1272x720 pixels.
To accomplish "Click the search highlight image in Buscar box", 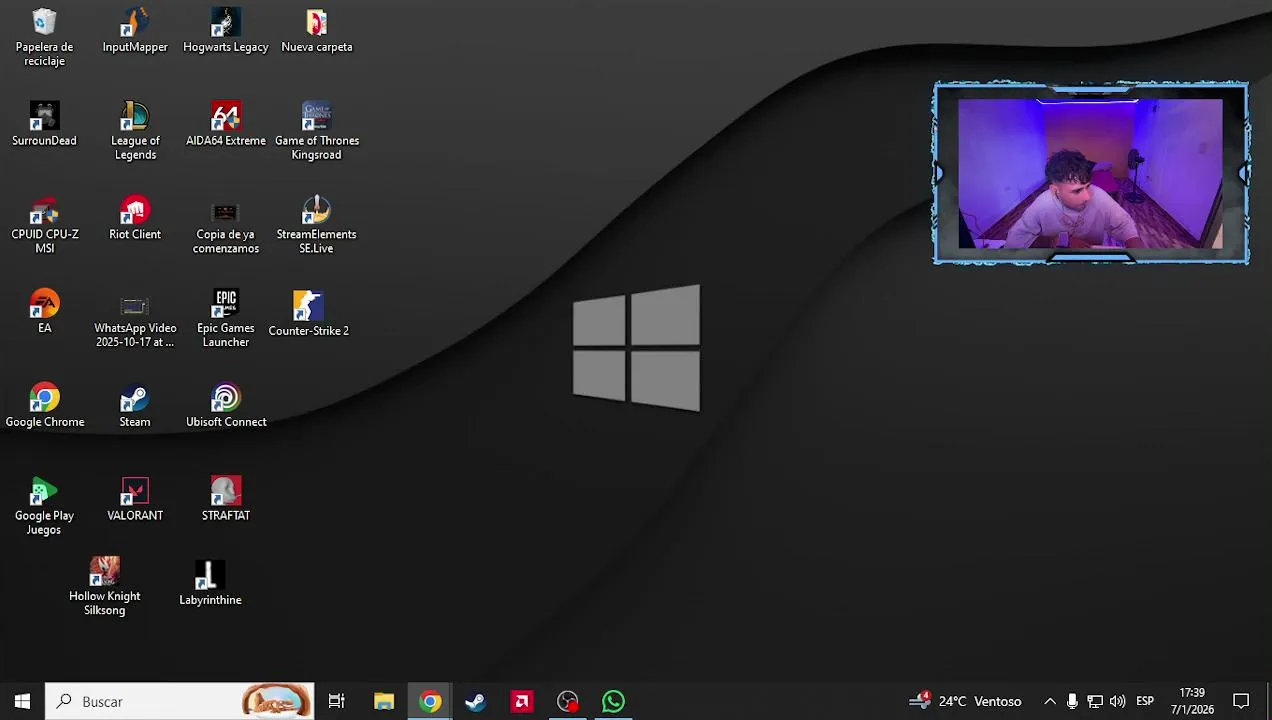I will [x=276, y=701].
